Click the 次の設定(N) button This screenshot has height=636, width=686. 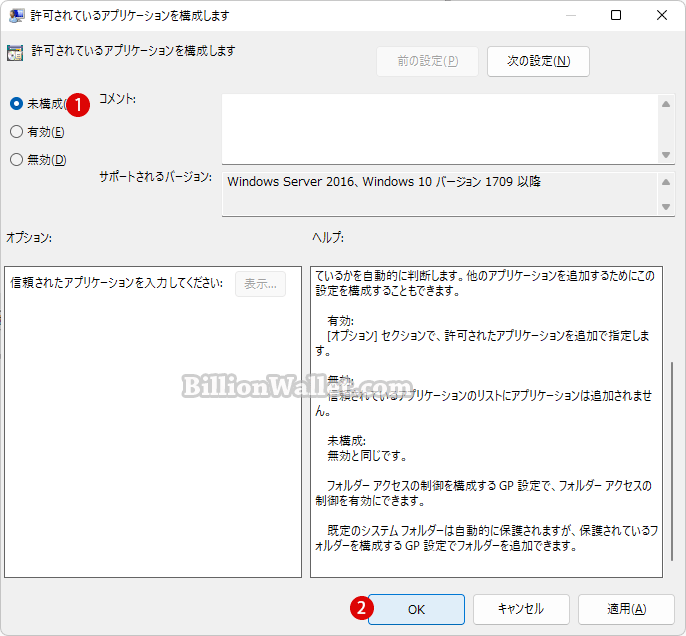coord(538,61)
